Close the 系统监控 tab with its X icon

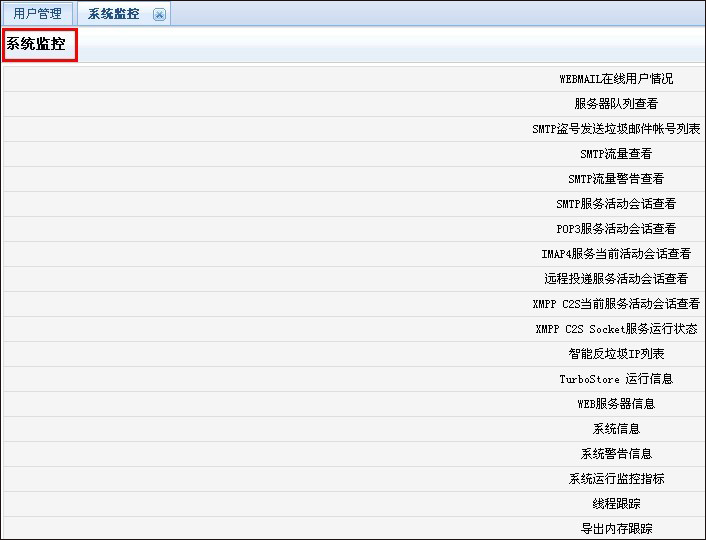tap(159, 14)
